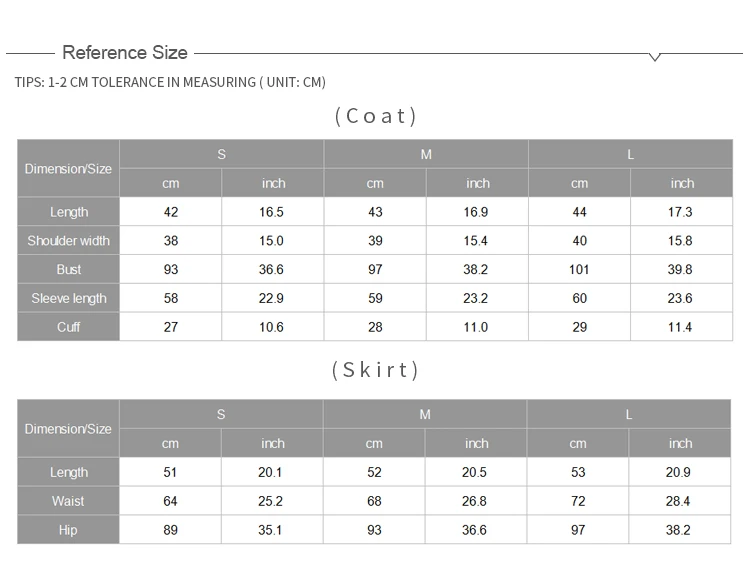Click the Hip row label
The height and width of the screenshot is (576, 750).
pos(68,530)
